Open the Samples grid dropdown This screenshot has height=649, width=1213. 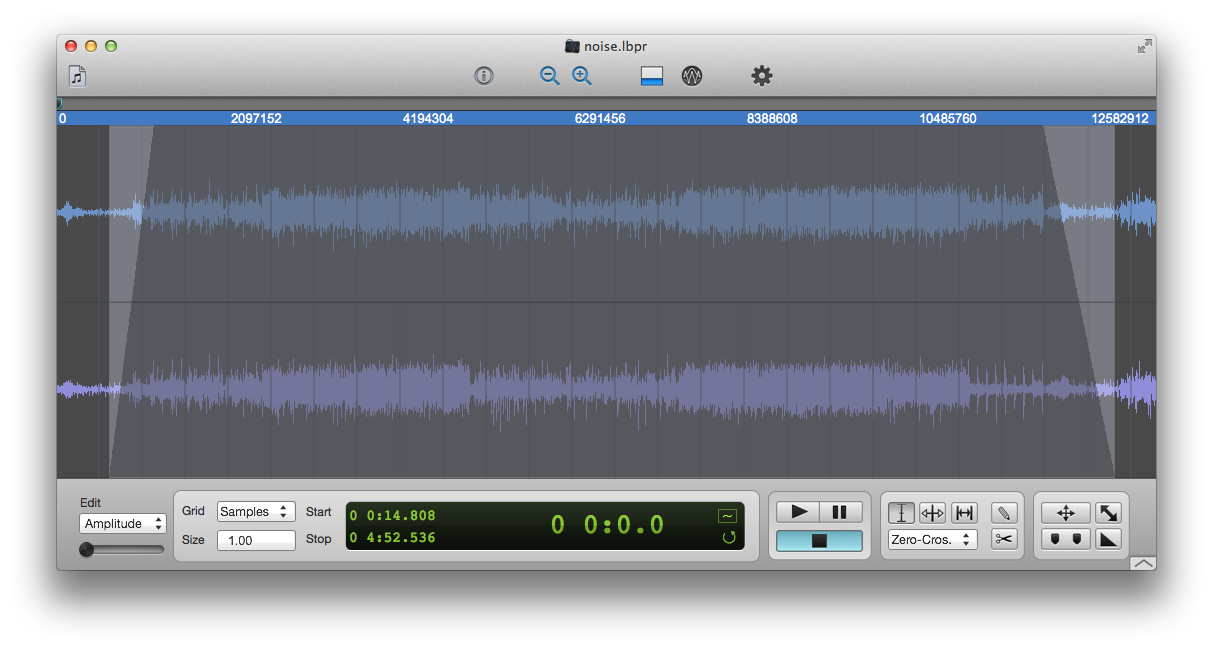(x=256, y=512)
